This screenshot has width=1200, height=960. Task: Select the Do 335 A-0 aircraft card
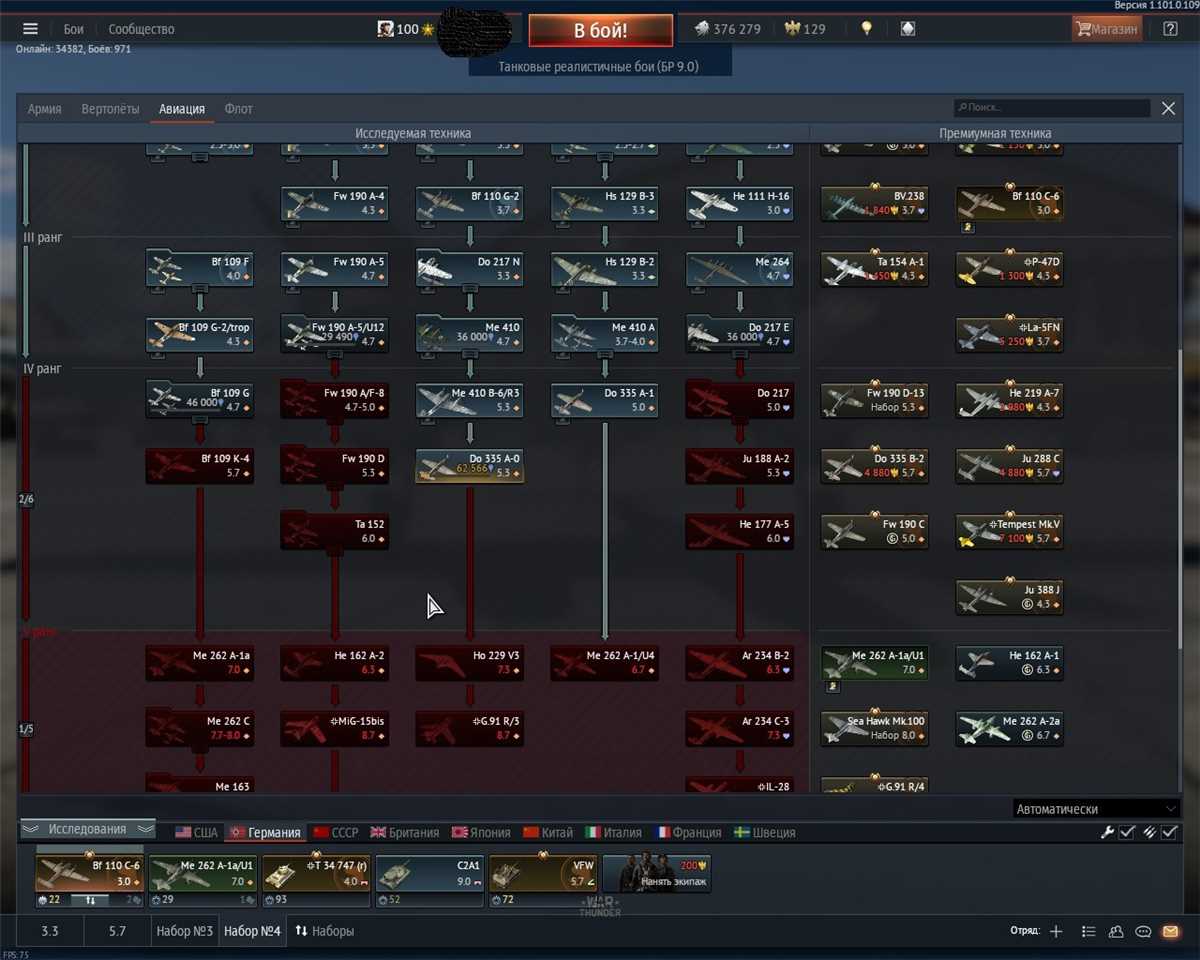coord(470,466)
